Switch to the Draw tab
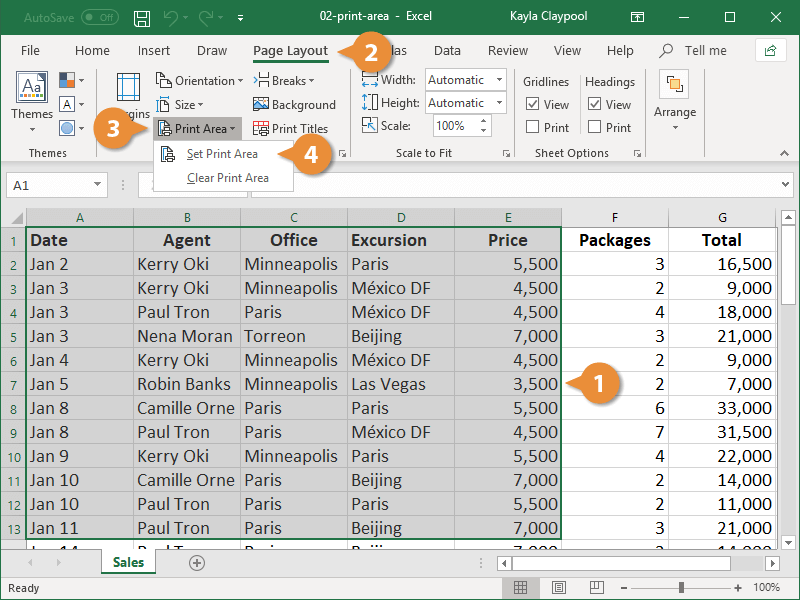The image size is (800, 600). [x=212, y=51]
